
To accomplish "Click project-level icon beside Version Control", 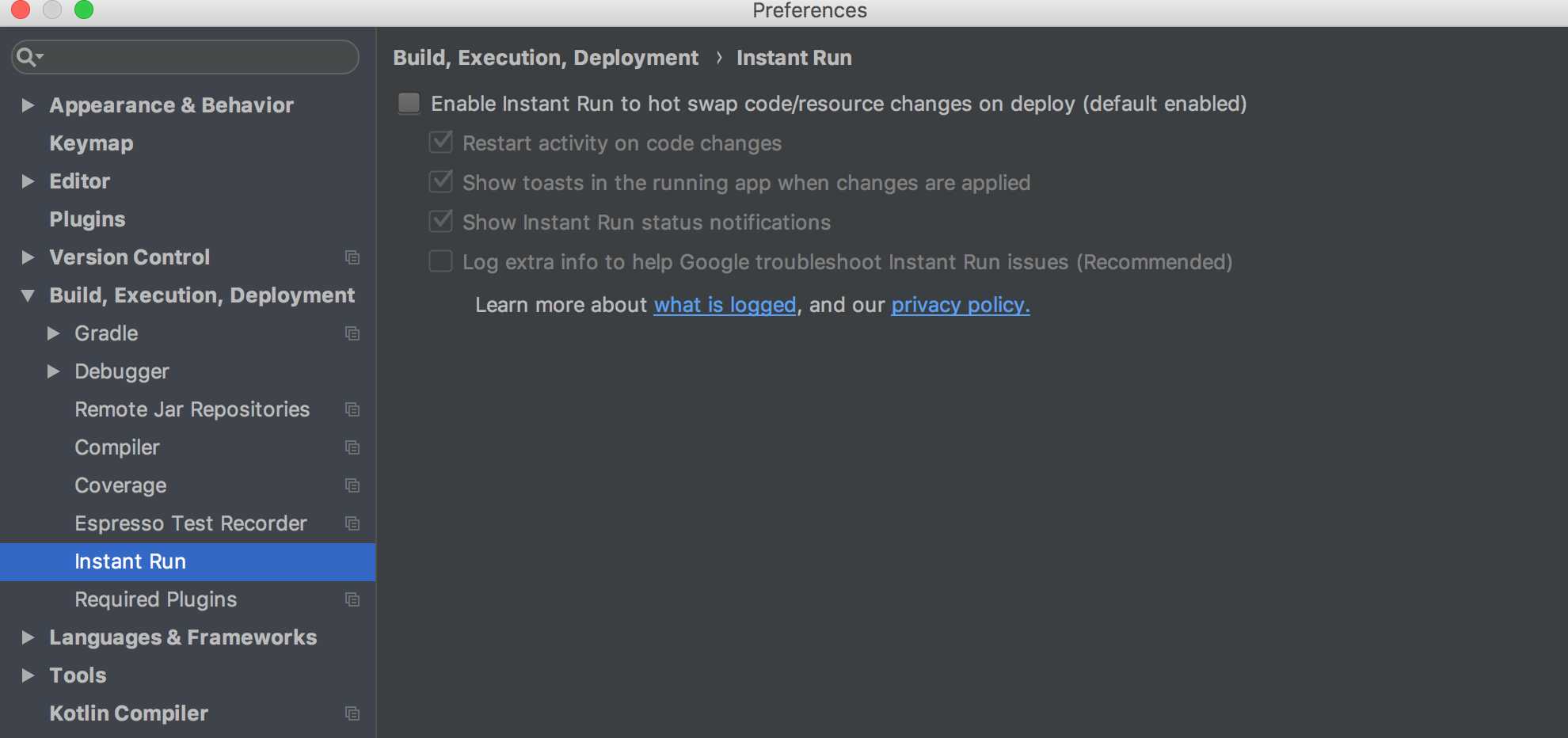I will 352,257.
